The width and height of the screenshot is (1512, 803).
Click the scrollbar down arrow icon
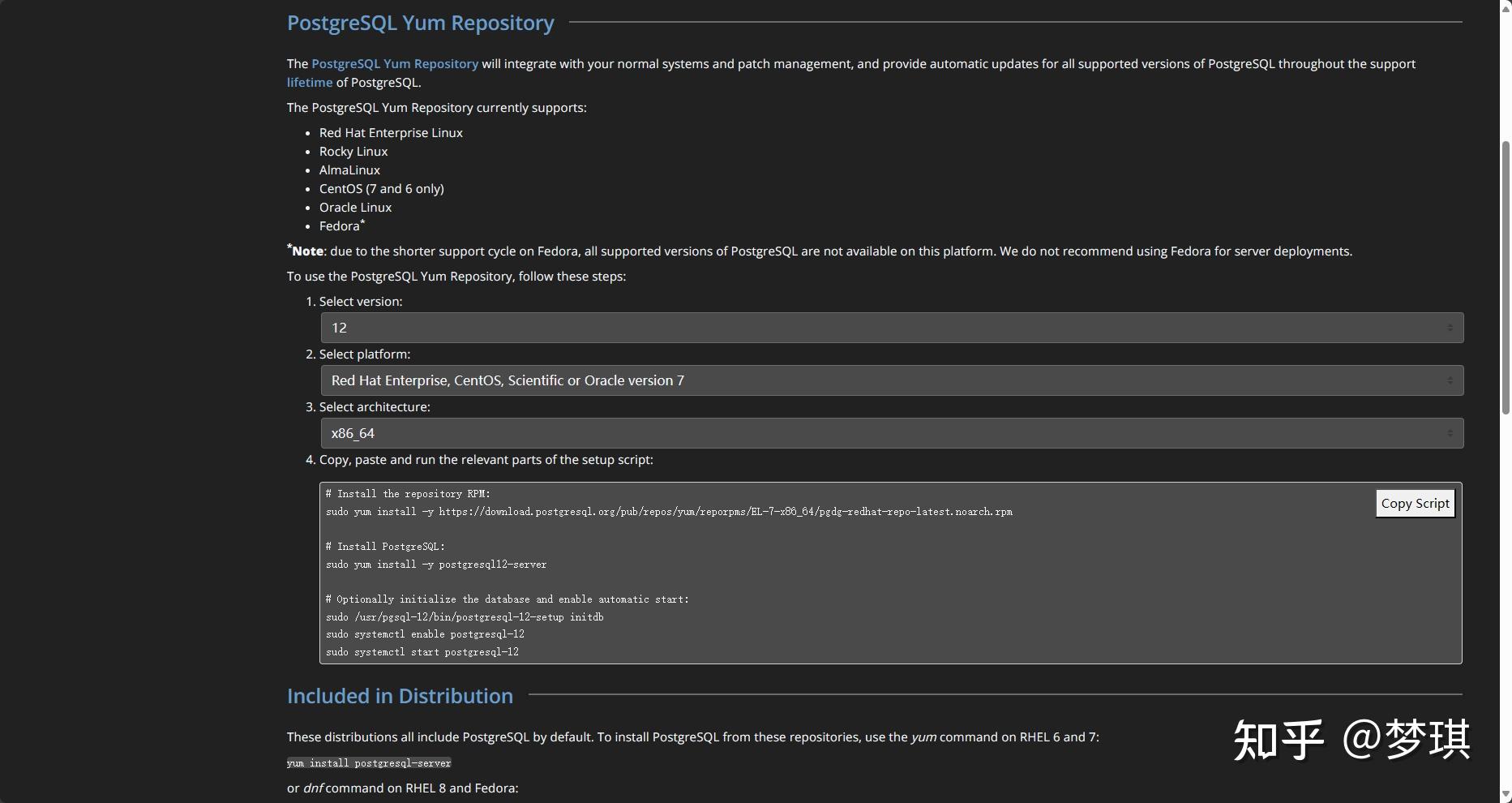(x=1506, y=796)
